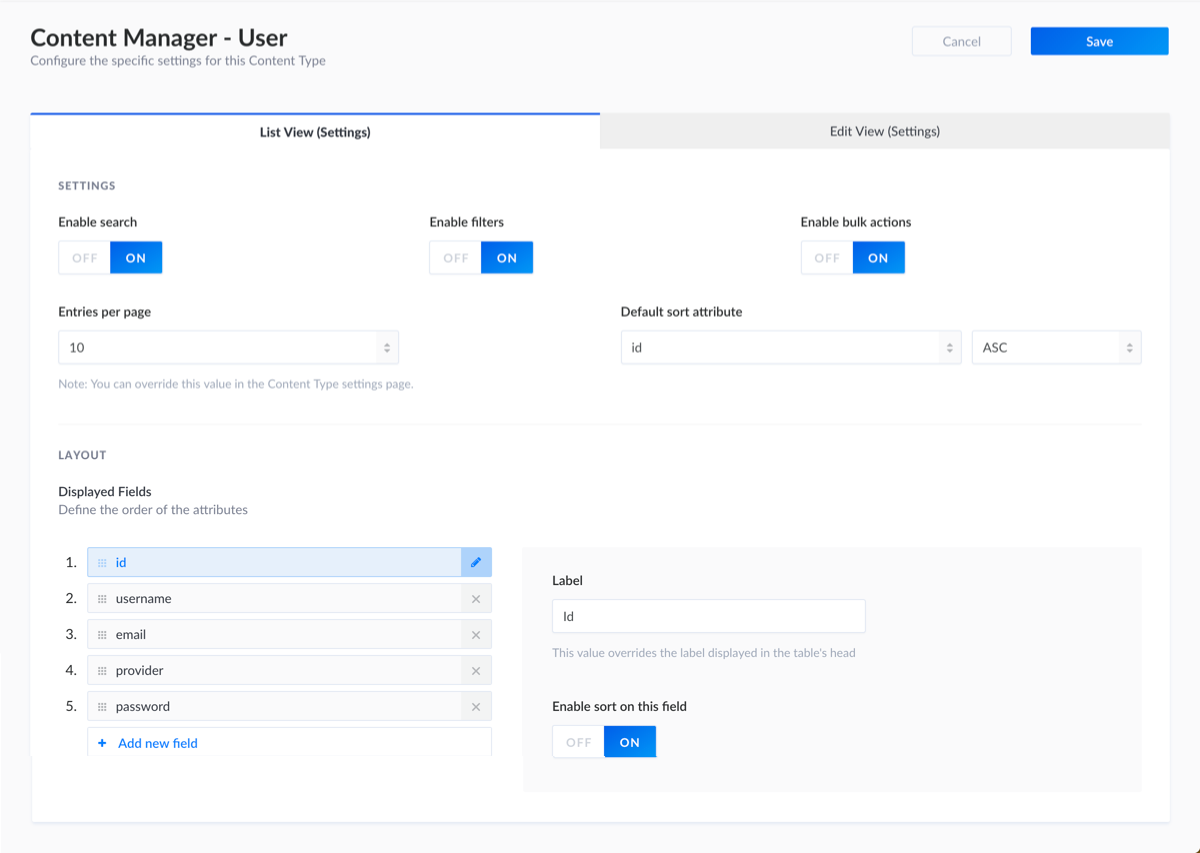Screen dimensions: 1200x853
Task: Disable sort on the Id field
Action: 578,741
